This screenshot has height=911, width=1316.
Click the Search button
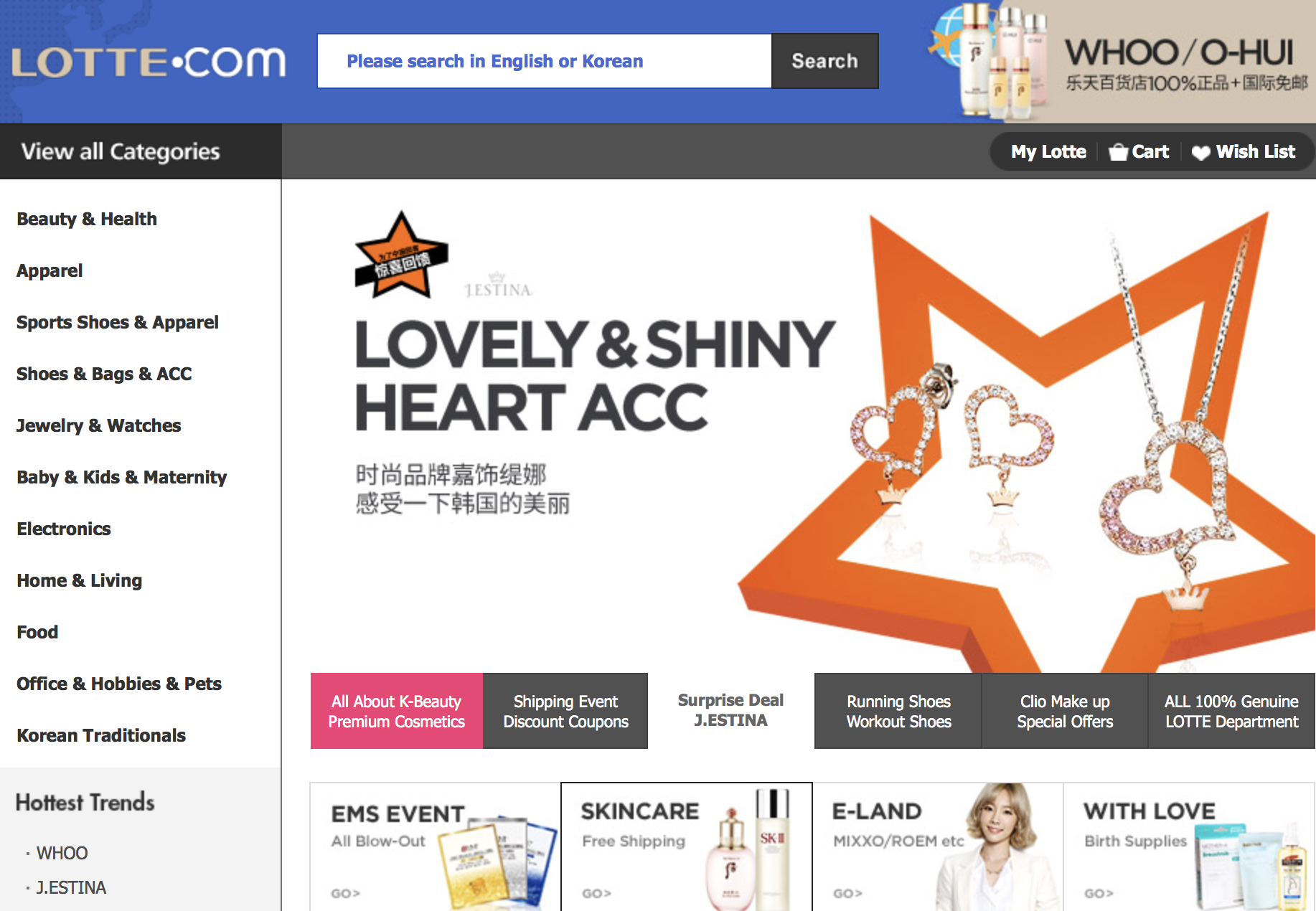(x=825, y=61)
